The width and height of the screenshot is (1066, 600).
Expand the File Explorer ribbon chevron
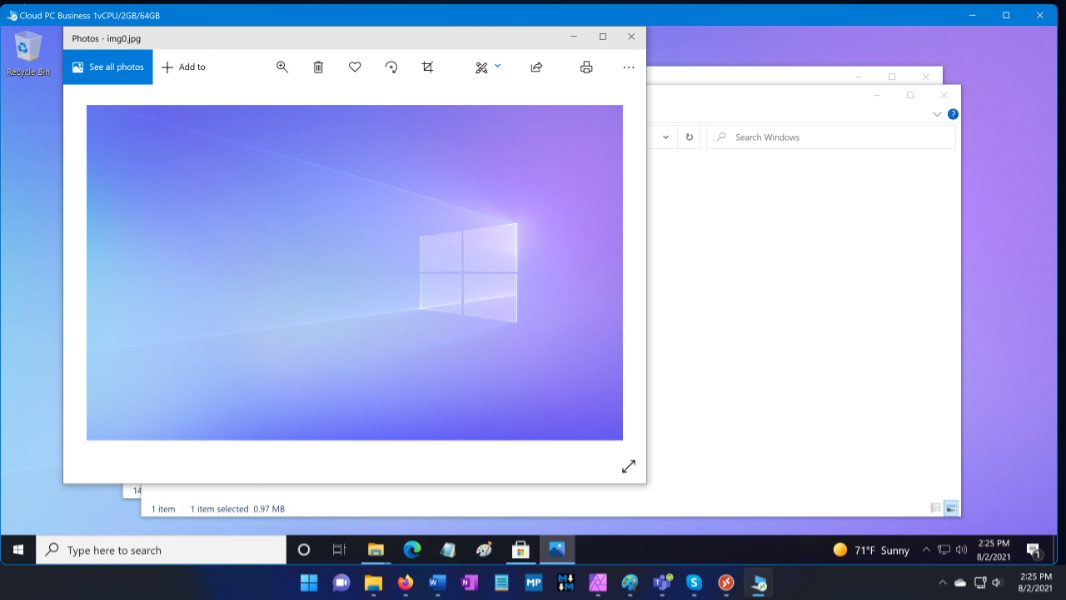937,114
